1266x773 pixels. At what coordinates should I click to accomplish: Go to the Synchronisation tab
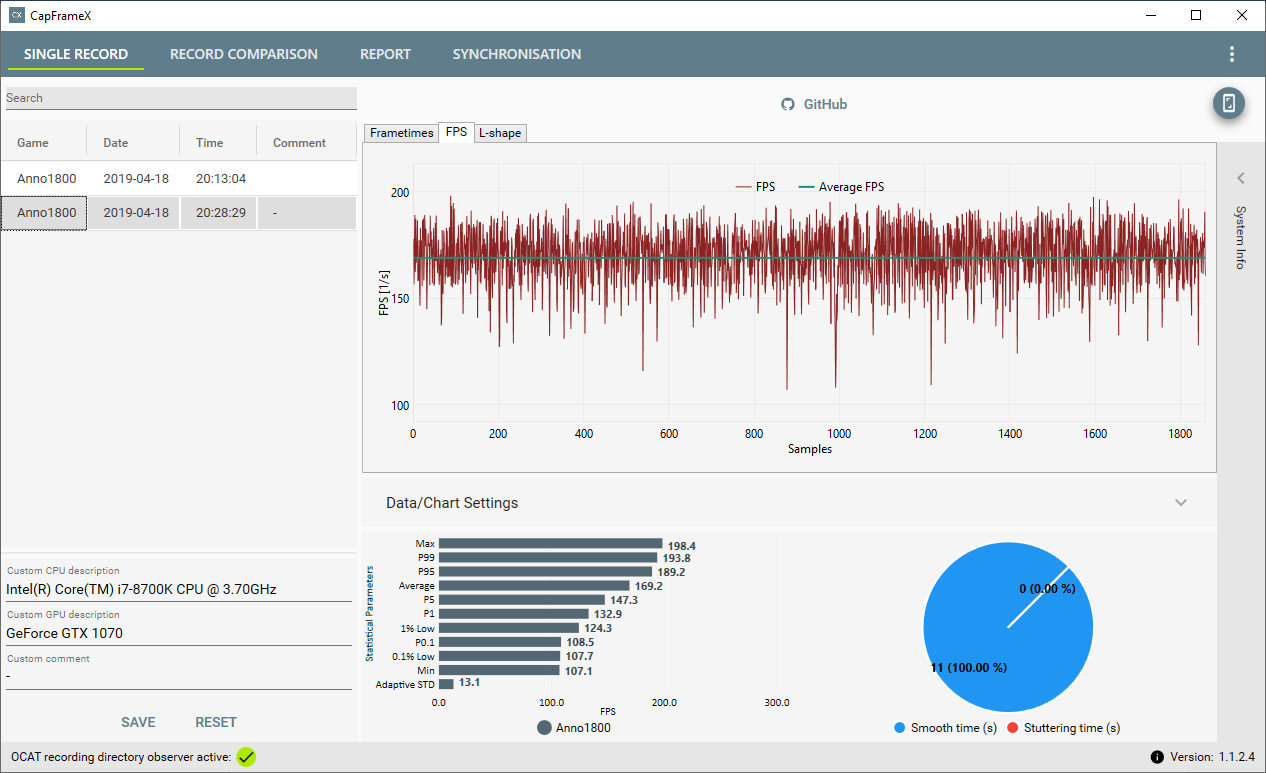point(517,54)
